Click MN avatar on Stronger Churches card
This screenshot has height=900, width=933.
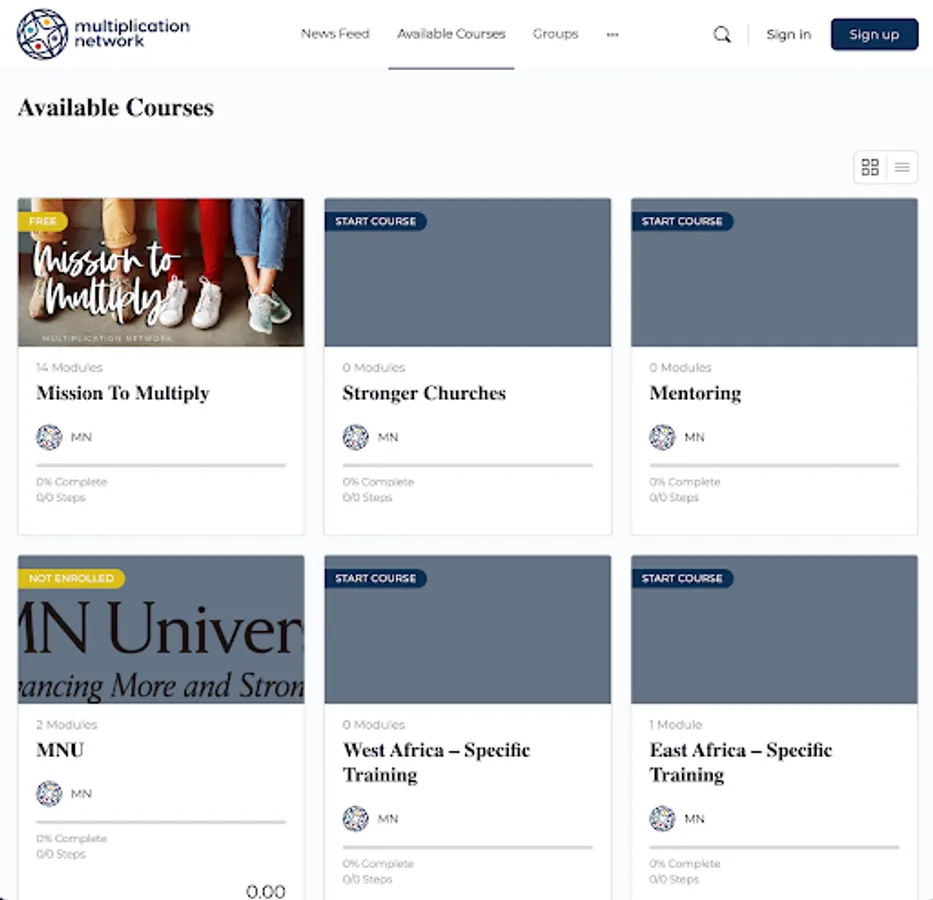pos(355,437)
